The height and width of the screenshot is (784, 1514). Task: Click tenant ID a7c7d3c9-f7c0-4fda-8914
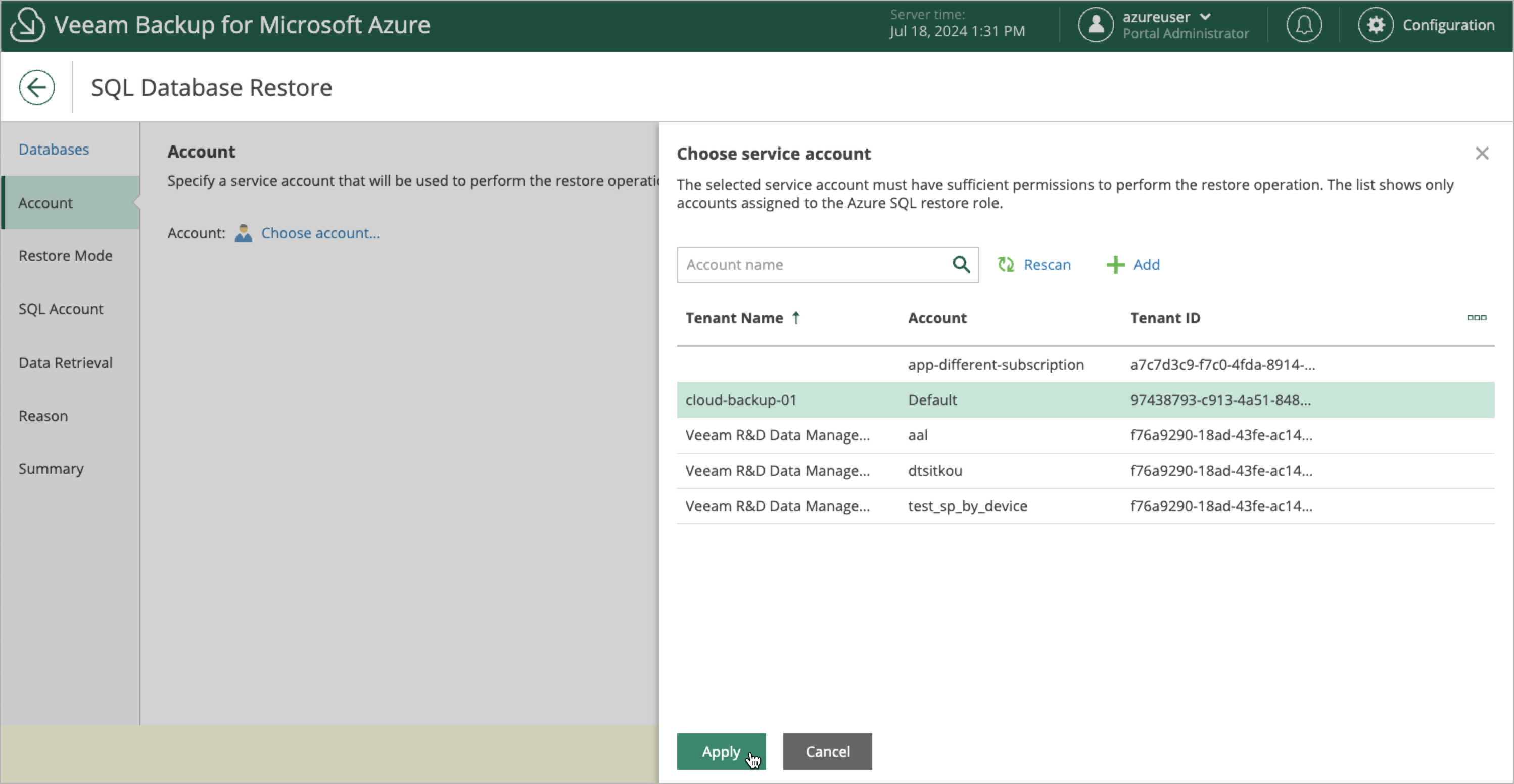1222,364
